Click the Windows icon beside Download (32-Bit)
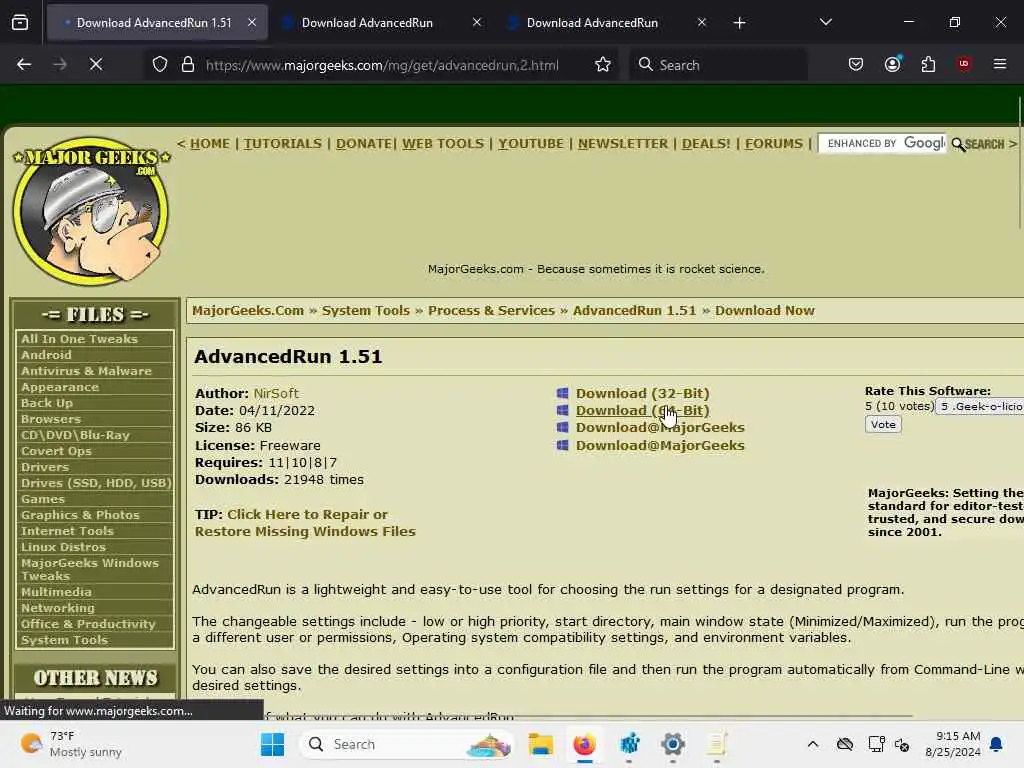The width and height of the screenshot is (1024, 768). point(562,393)
